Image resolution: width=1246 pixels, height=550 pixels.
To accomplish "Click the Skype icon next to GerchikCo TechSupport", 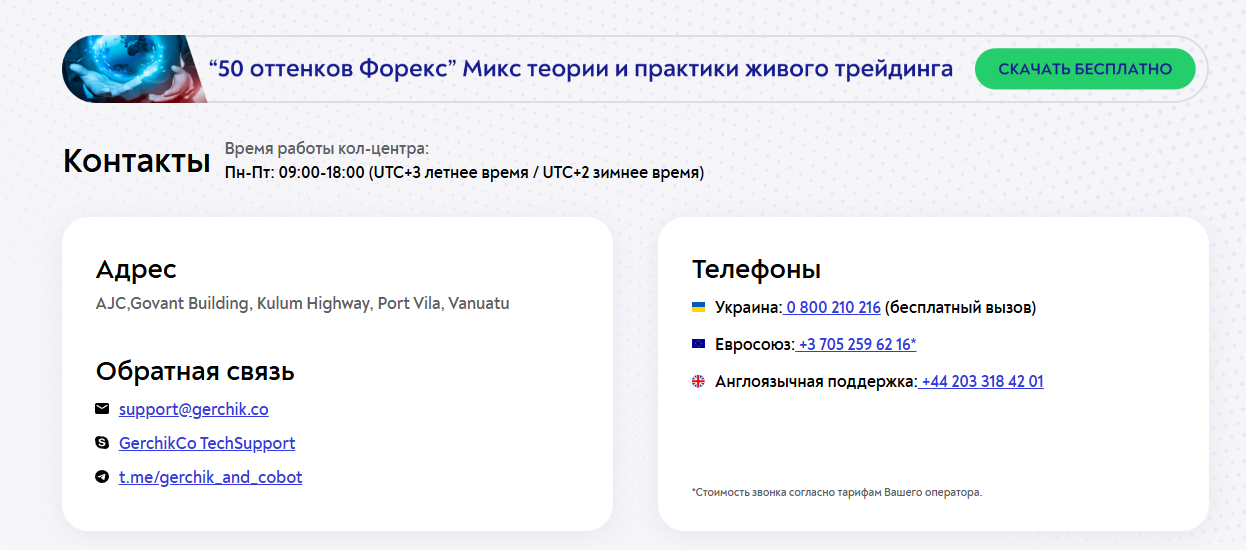I will (102, 443).
